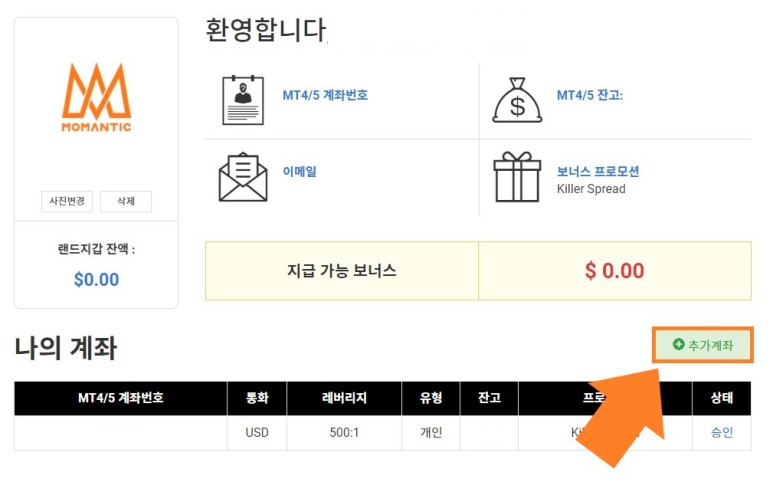This screenshot has height=492, width=773.
Task: Click the 상태 column header
Action: 722,398
